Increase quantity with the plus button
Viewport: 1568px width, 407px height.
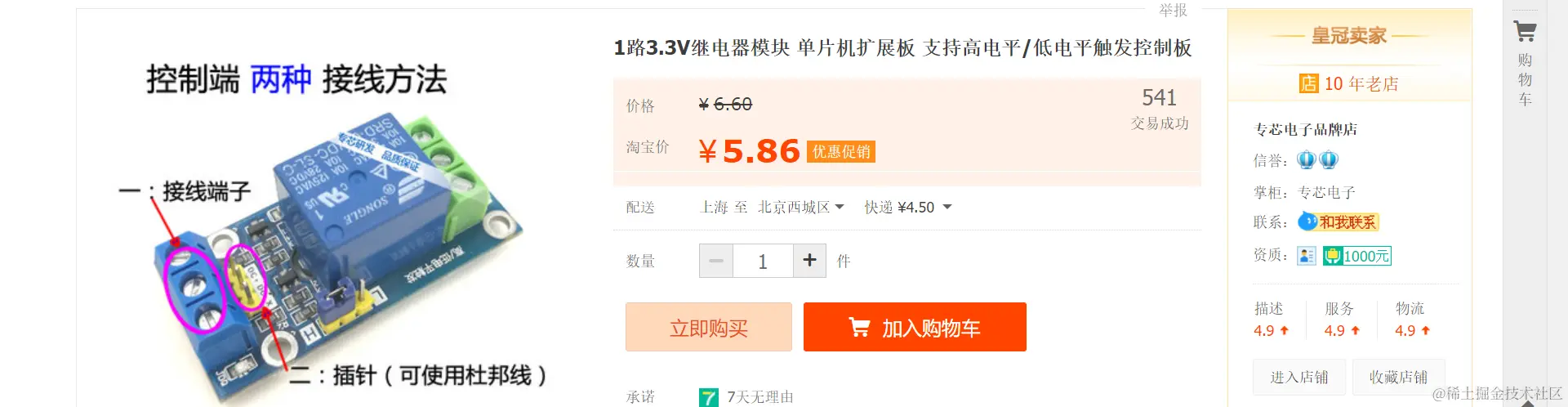(x=809, y=261)
